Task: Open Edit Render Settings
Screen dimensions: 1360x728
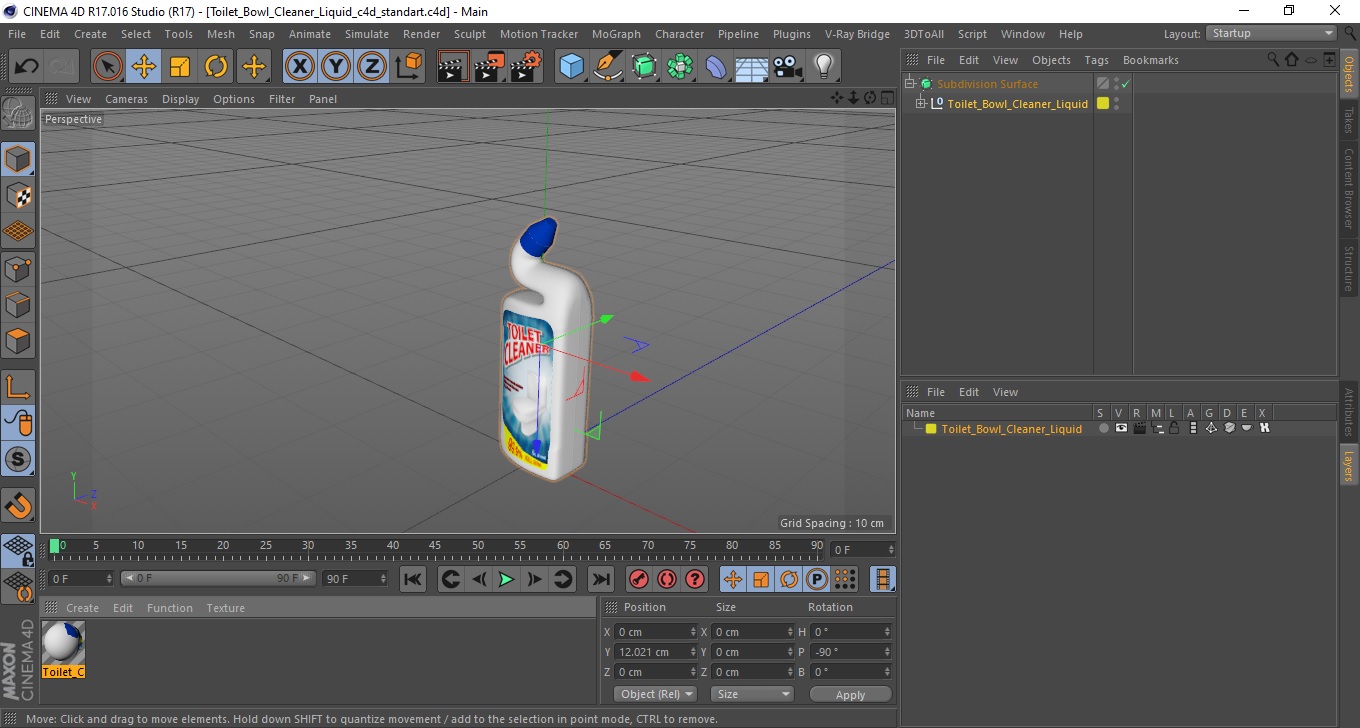Action: tap(526, 67)
